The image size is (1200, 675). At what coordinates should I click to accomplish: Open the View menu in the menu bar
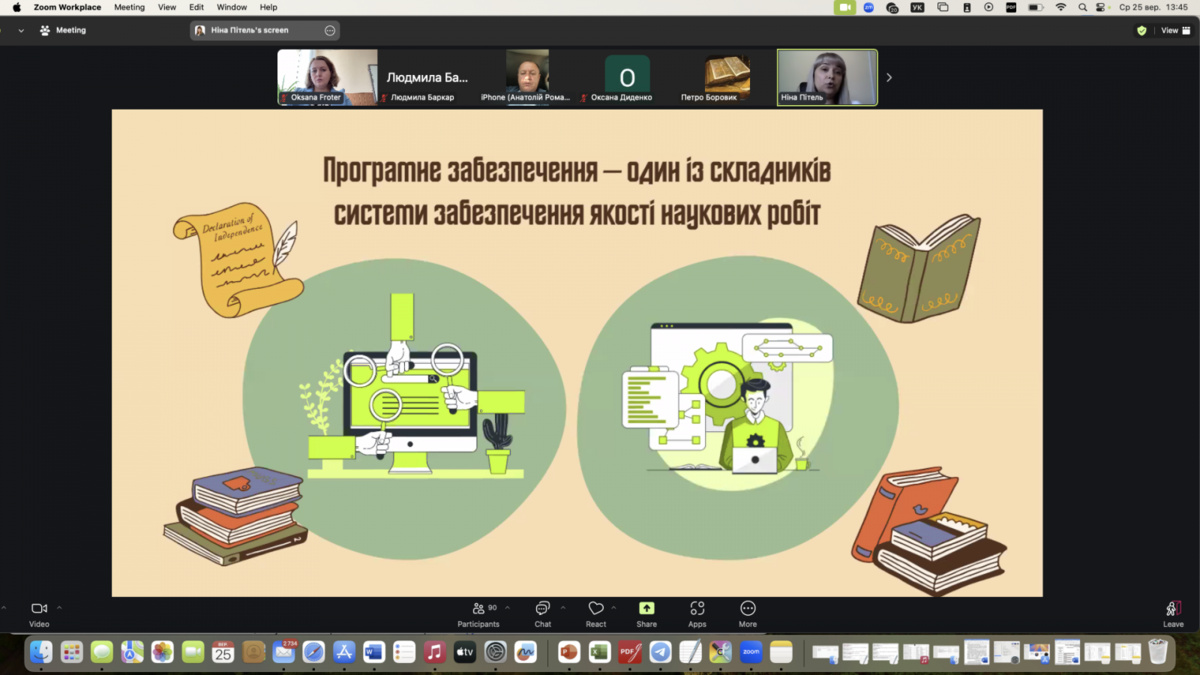167,7
